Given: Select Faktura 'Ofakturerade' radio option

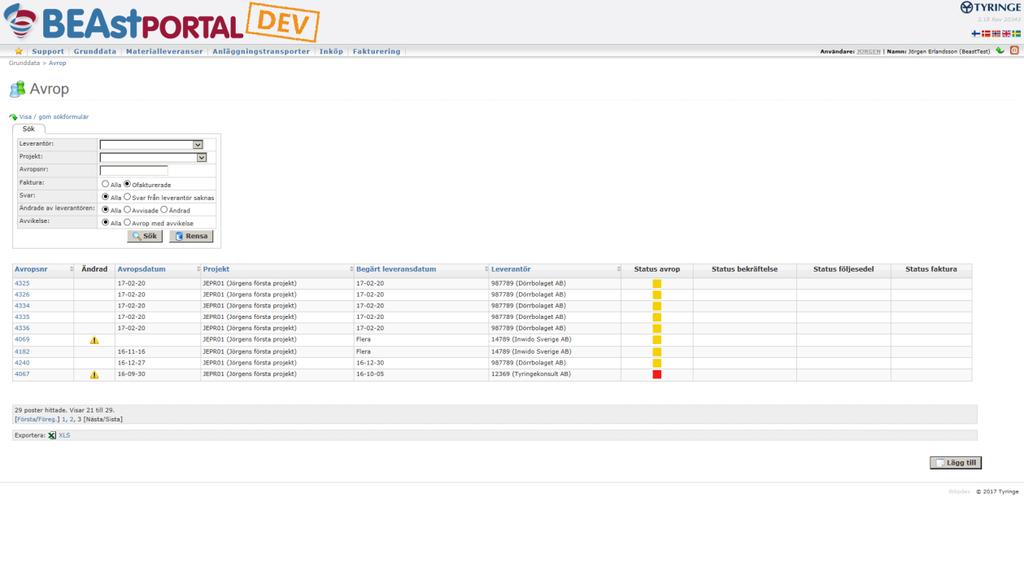Looking at the screenshot, I should pyautogui.click(x=127, y=184).
